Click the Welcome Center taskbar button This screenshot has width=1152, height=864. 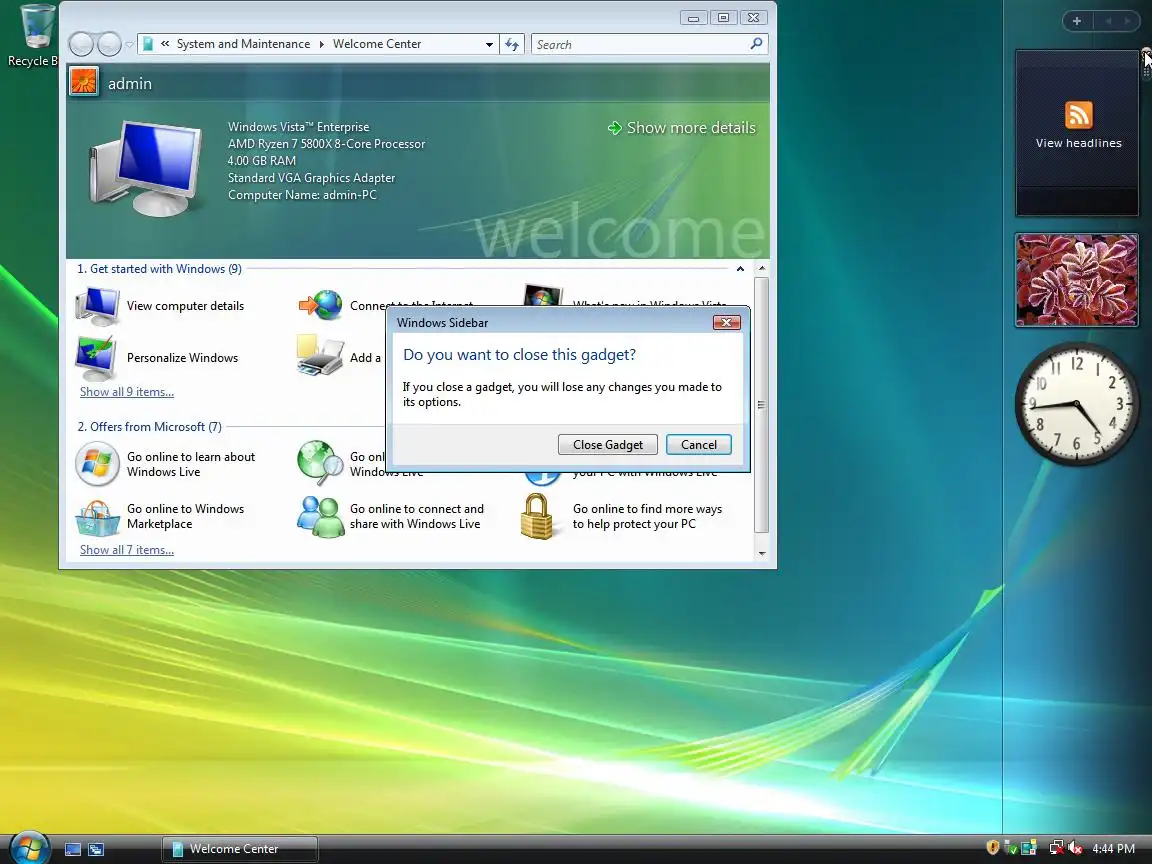tap(240, 849)
